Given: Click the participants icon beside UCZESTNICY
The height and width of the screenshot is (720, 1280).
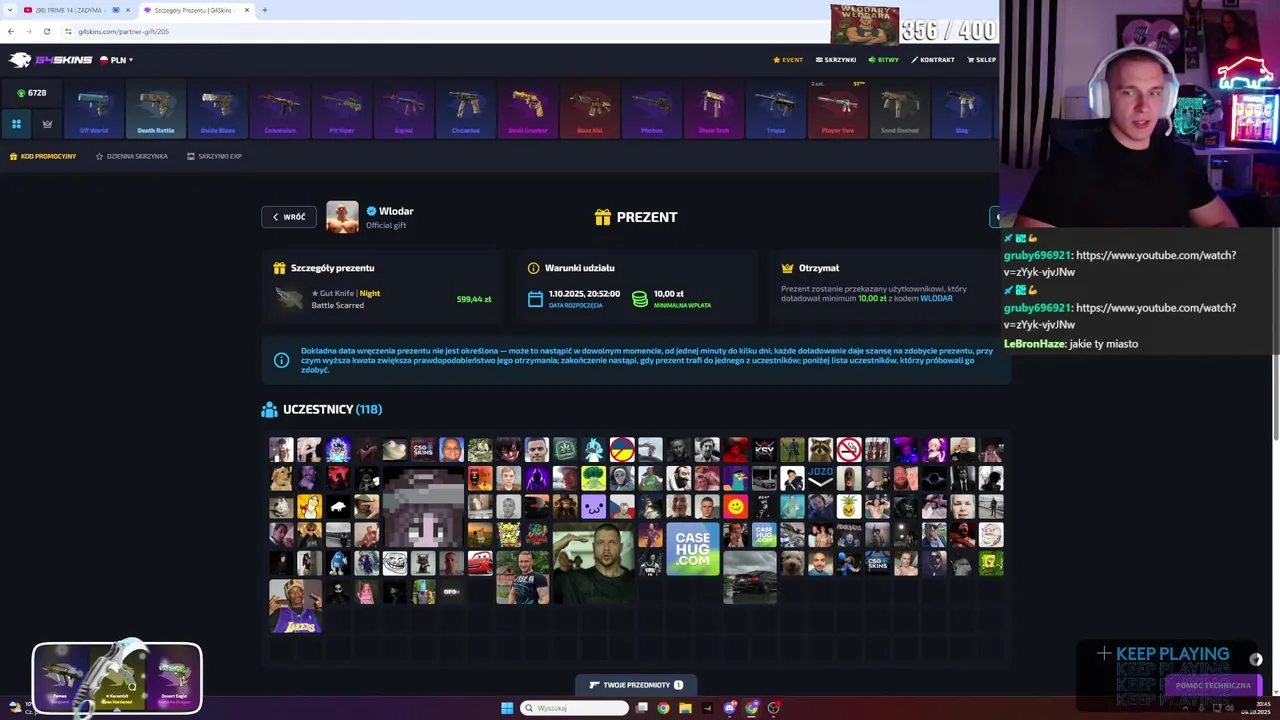Looking at the screenshot, I should pos(269,409).
